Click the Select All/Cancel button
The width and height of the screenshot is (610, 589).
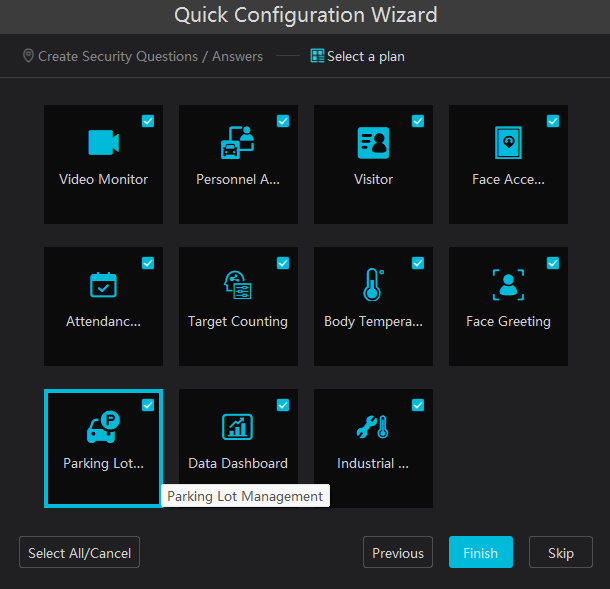[80, 553]
